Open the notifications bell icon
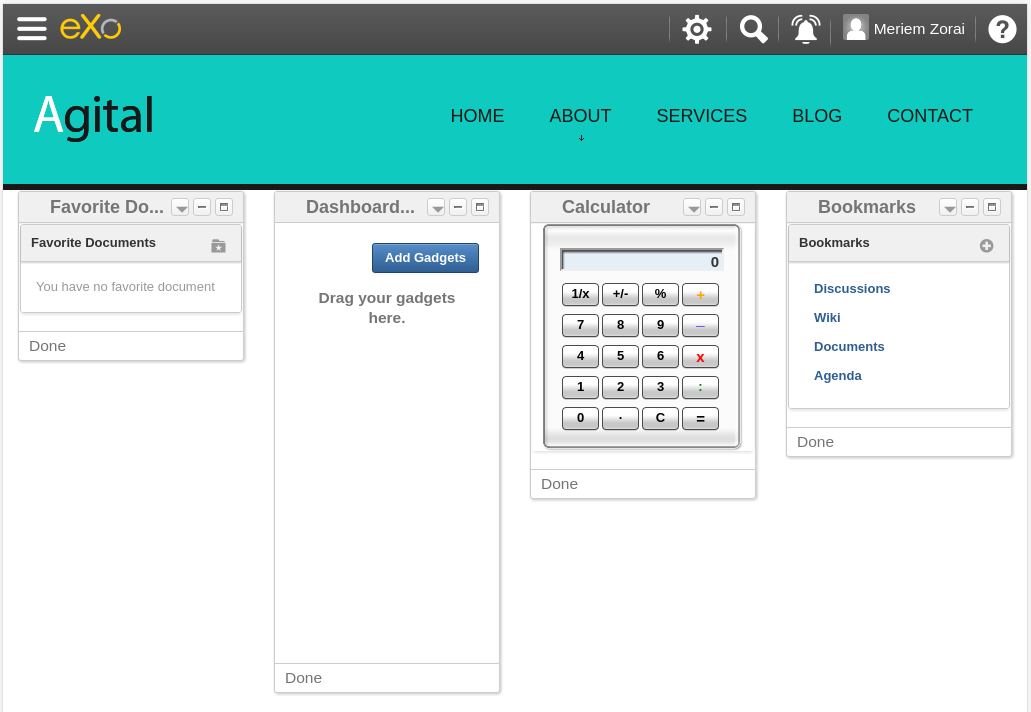The image size is (1031, 712). [x=805, y=30]
